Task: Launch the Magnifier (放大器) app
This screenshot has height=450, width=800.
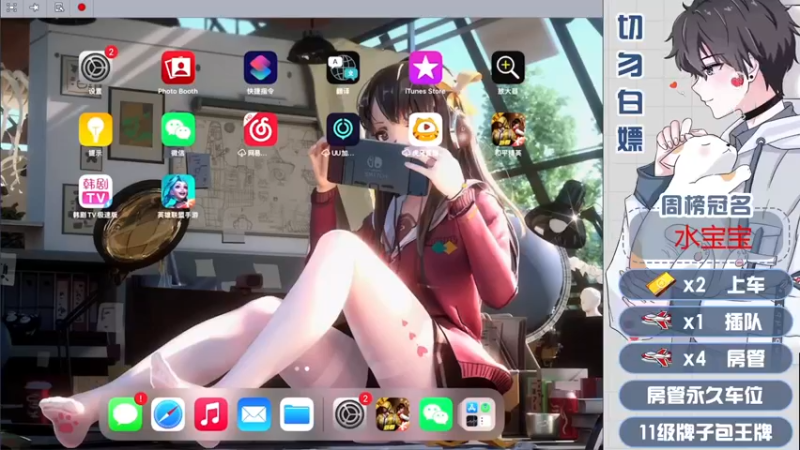Action: click(x=508, y=68)
